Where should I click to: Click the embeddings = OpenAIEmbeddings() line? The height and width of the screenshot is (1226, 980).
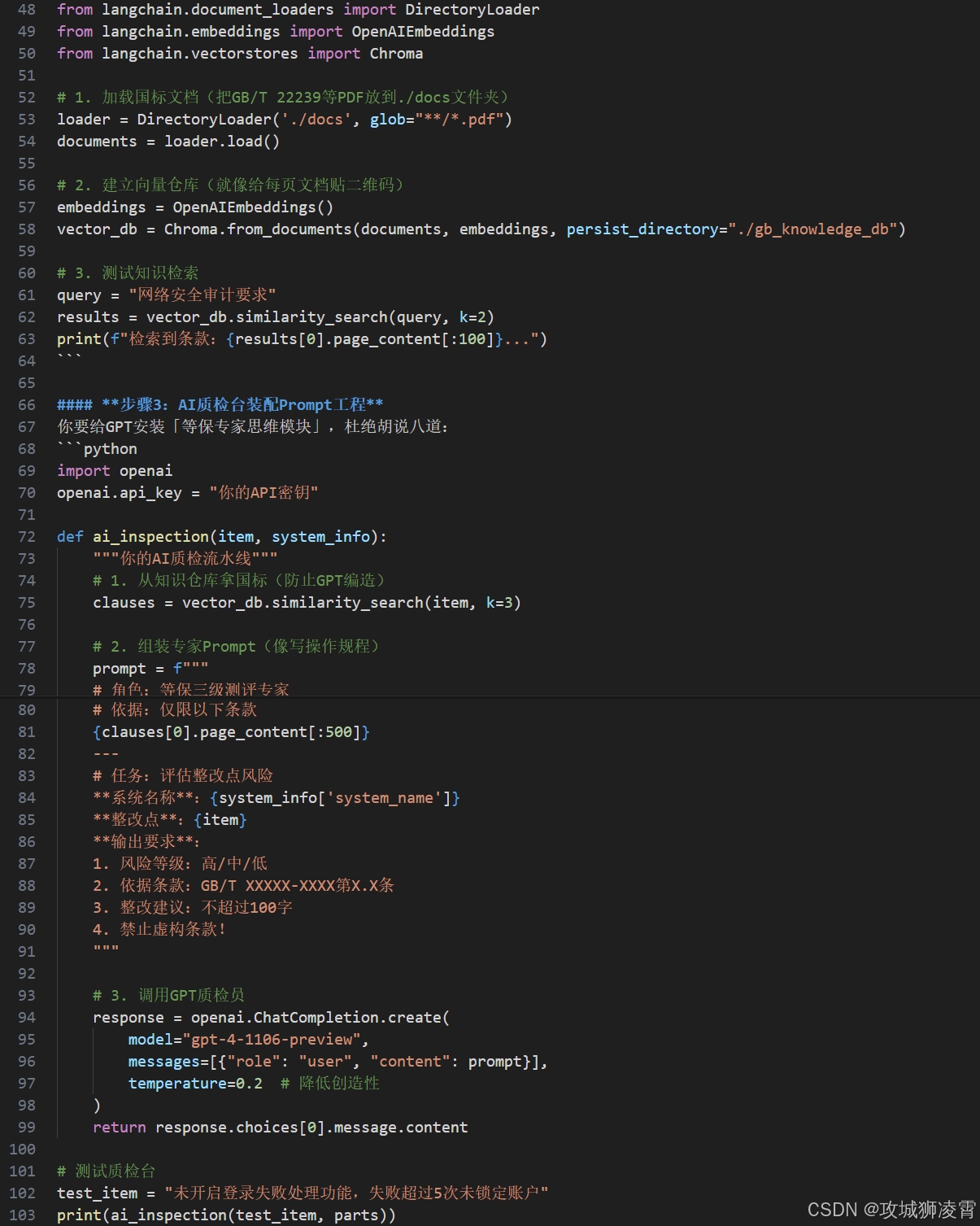195,207
